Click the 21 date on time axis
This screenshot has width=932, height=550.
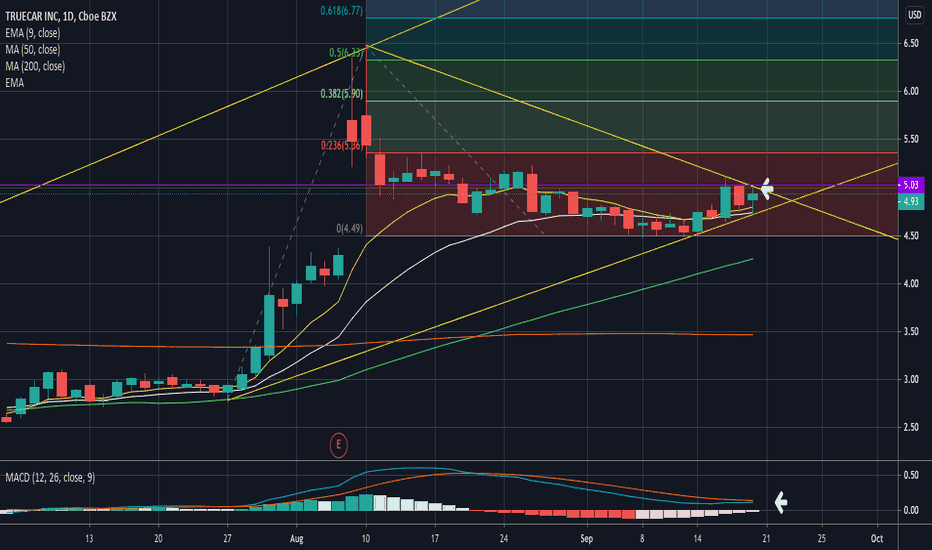(x=766, y=539)
